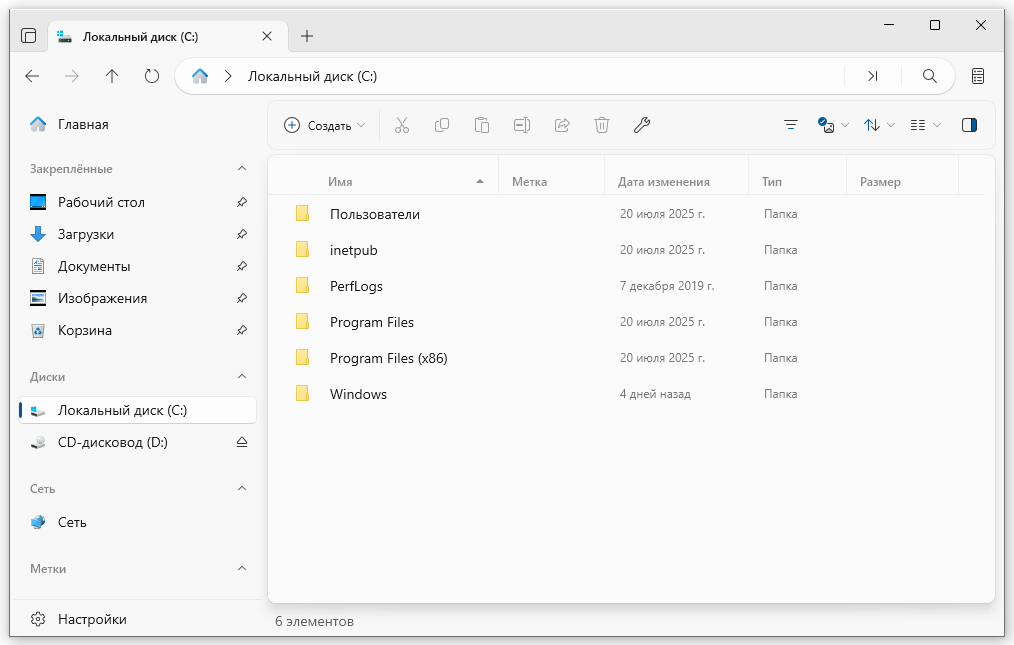Image resolution: width=1014 pixels, height=645 pixels.
Task: Select the PerfLogs folder
Action: (x=626, y=286)
